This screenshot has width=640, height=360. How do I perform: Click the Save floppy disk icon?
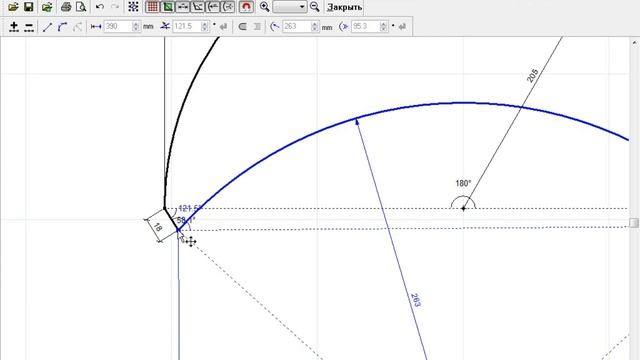29,7
